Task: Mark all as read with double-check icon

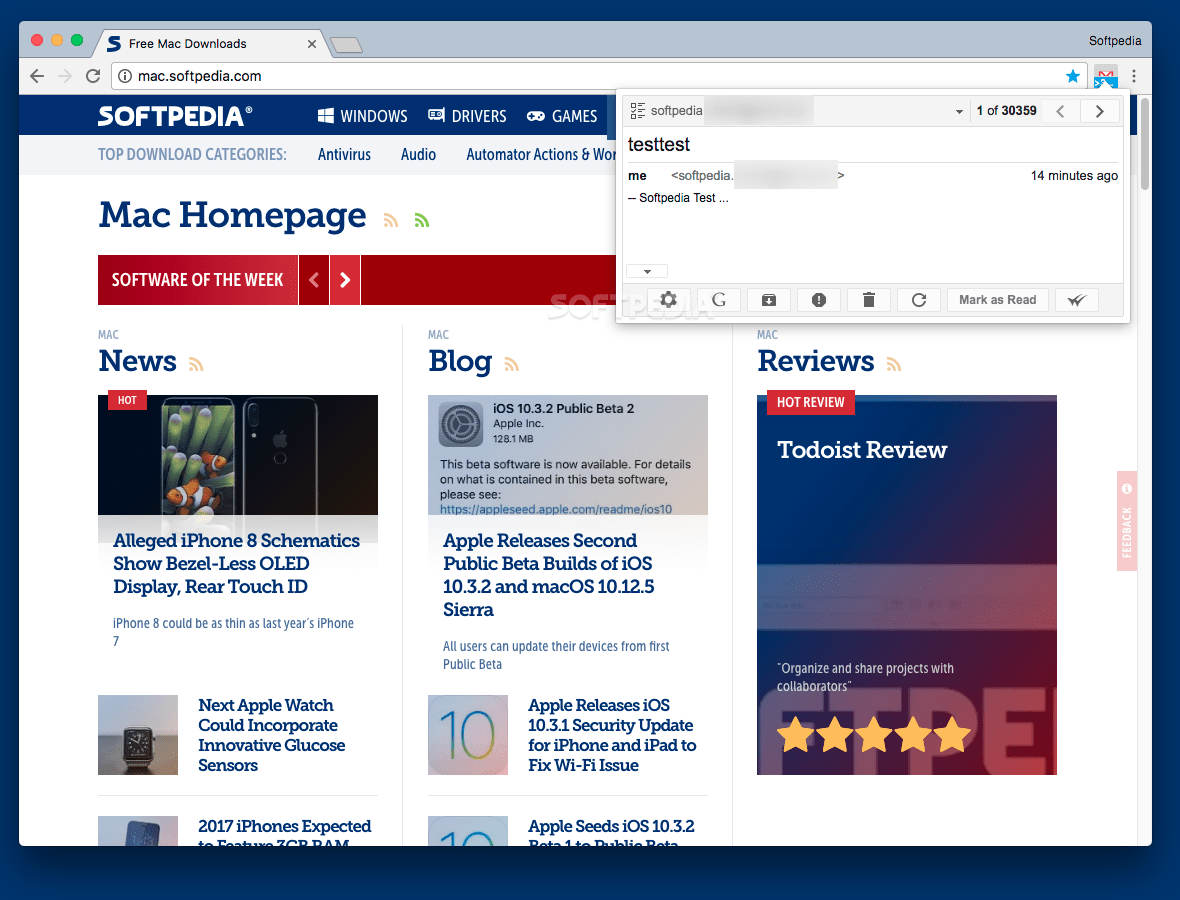Action: [1077, 299]
